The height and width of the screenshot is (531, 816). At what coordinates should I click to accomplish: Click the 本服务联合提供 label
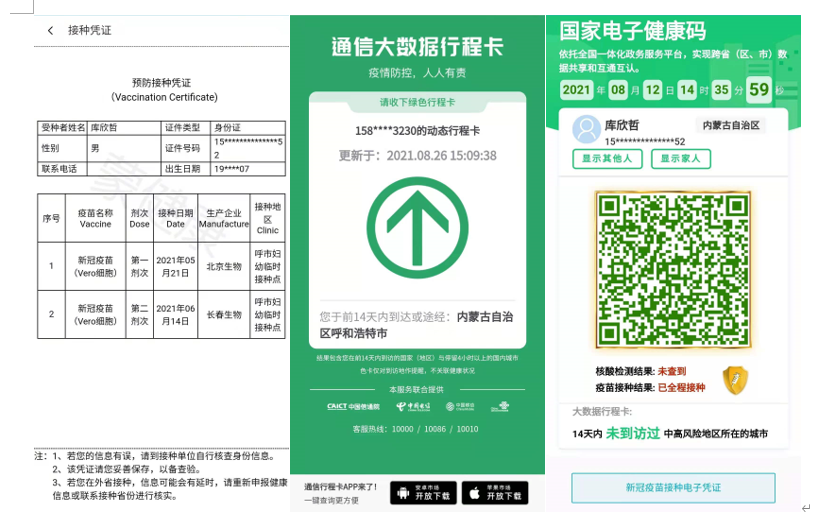pos(416,389)
